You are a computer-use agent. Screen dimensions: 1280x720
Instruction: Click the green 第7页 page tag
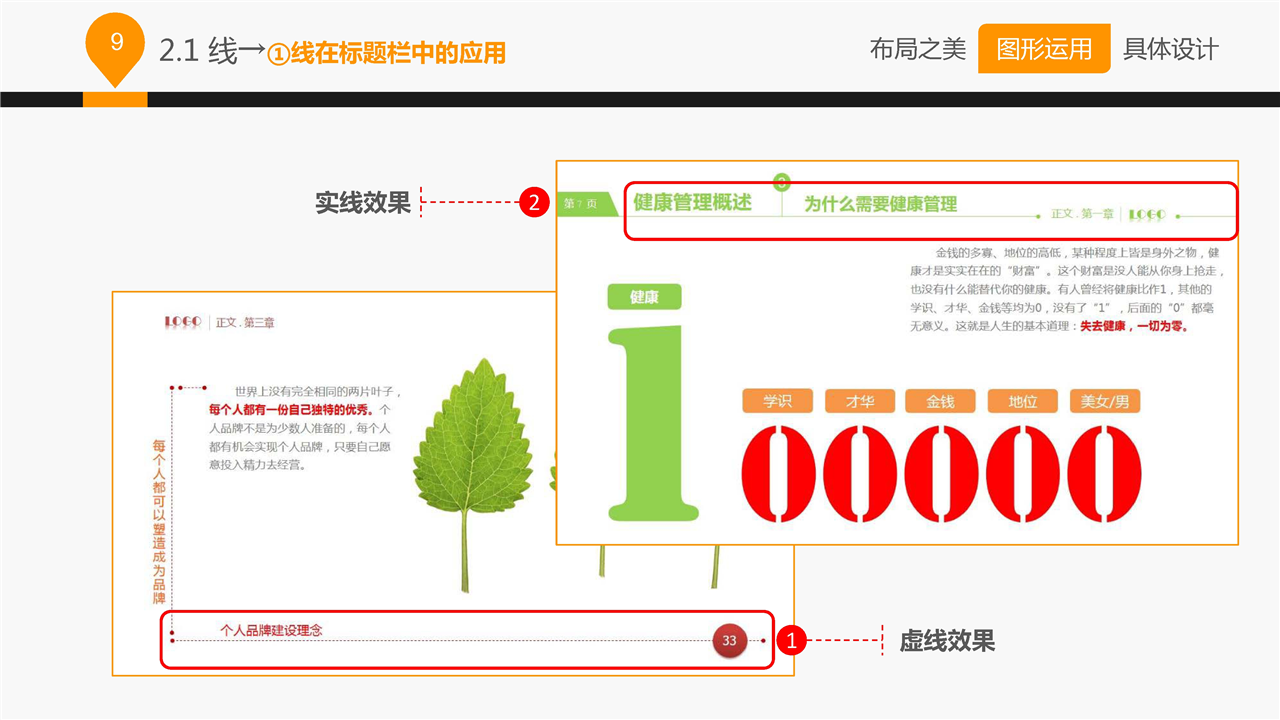(x=582, y=203)
